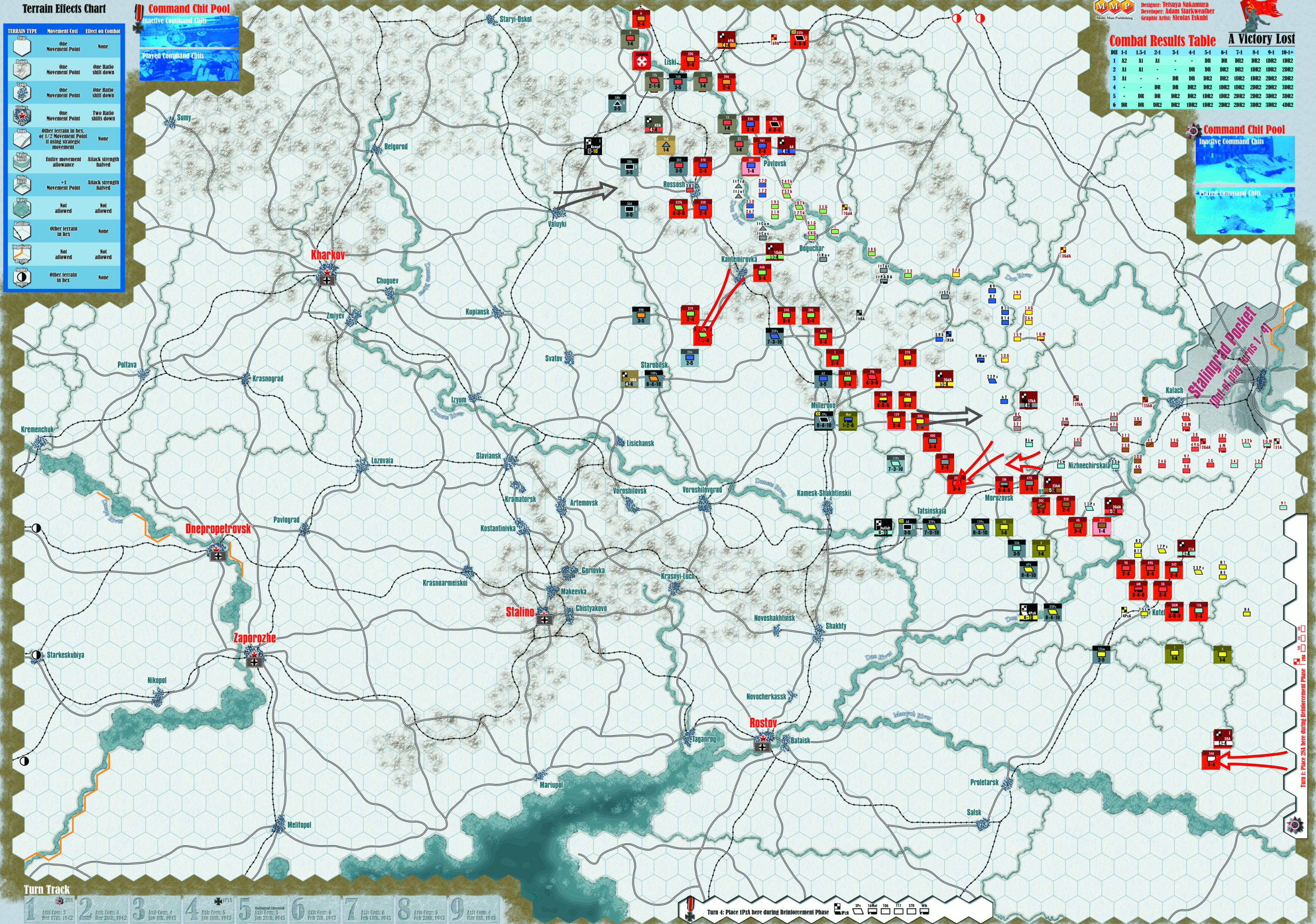Screen dimensions: 1316x924
Task: Select the Isolated marker counter near Liski
Action: [642, 60]
